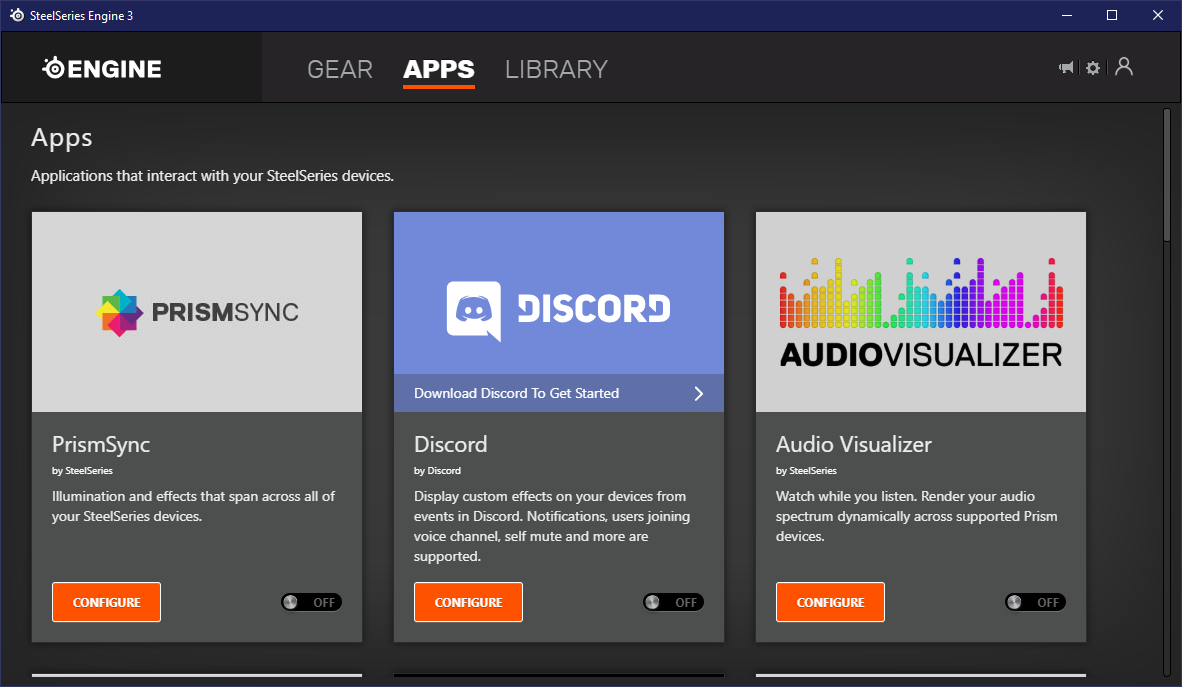Click the PrismSync app title text
The image size is (1182, 687).
tap(101, 444)
